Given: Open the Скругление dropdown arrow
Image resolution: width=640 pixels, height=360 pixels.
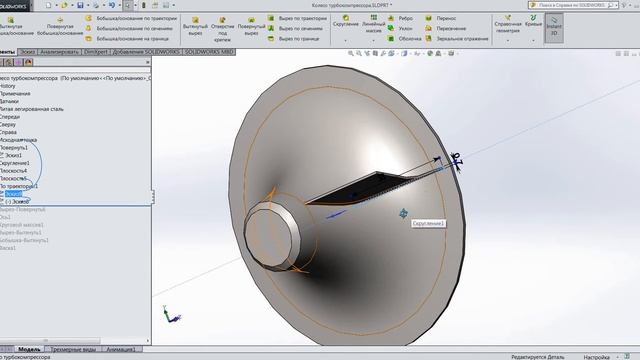Looking at the screenshot, I should [346, 41].
